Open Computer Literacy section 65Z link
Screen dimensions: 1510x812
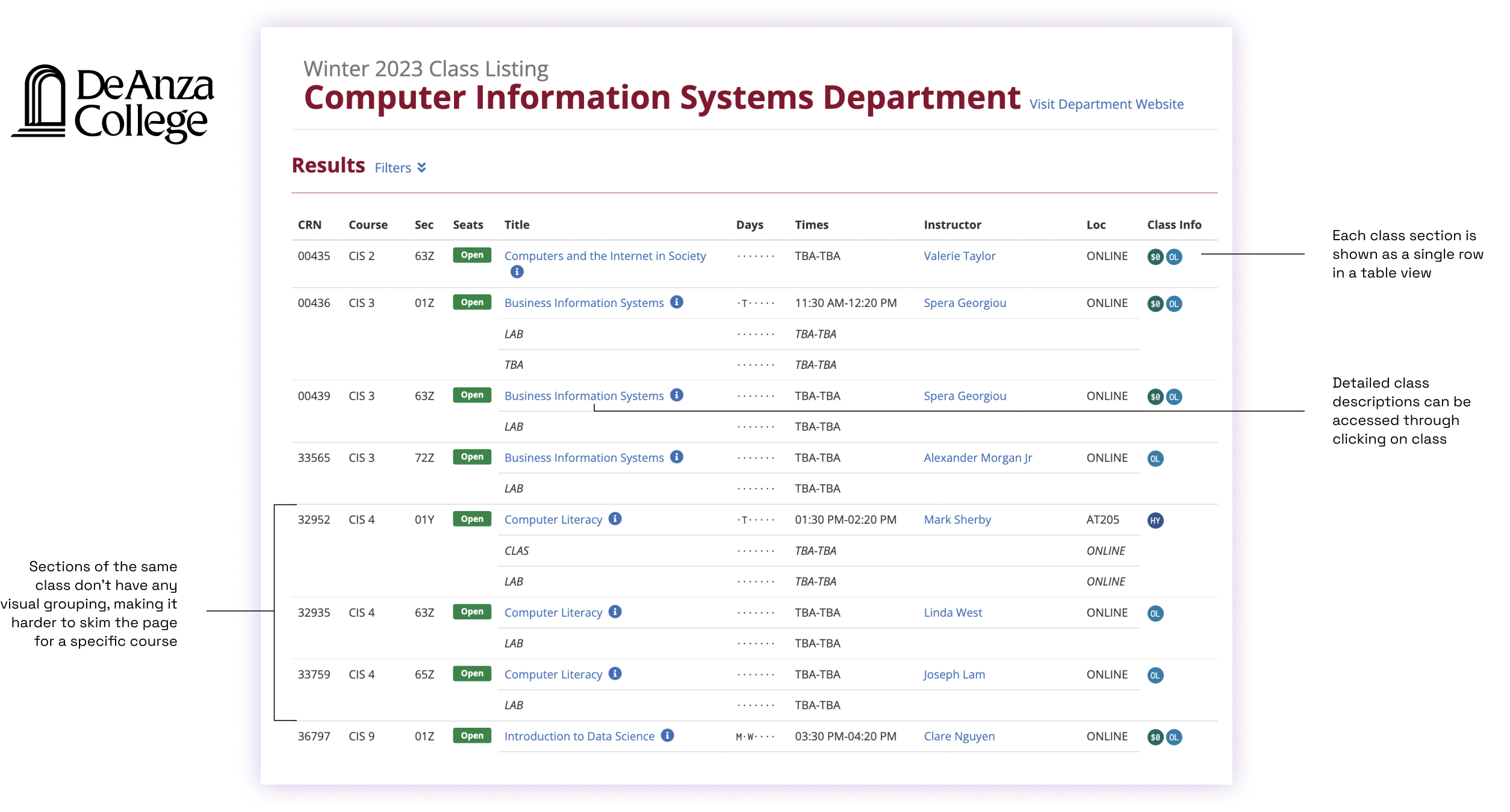[x=553, y=674]
